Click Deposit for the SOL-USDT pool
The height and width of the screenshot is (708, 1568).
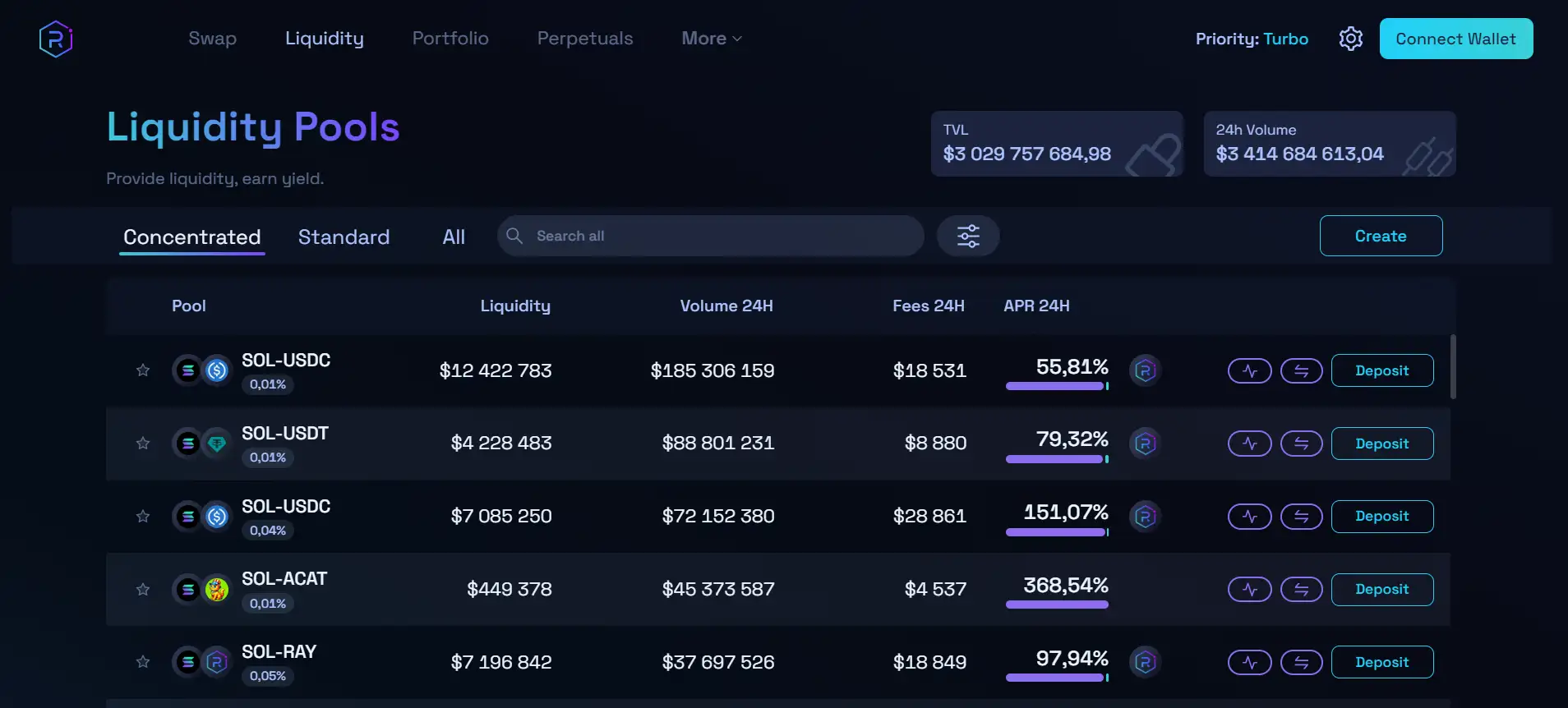click(x=1381, y=444)
